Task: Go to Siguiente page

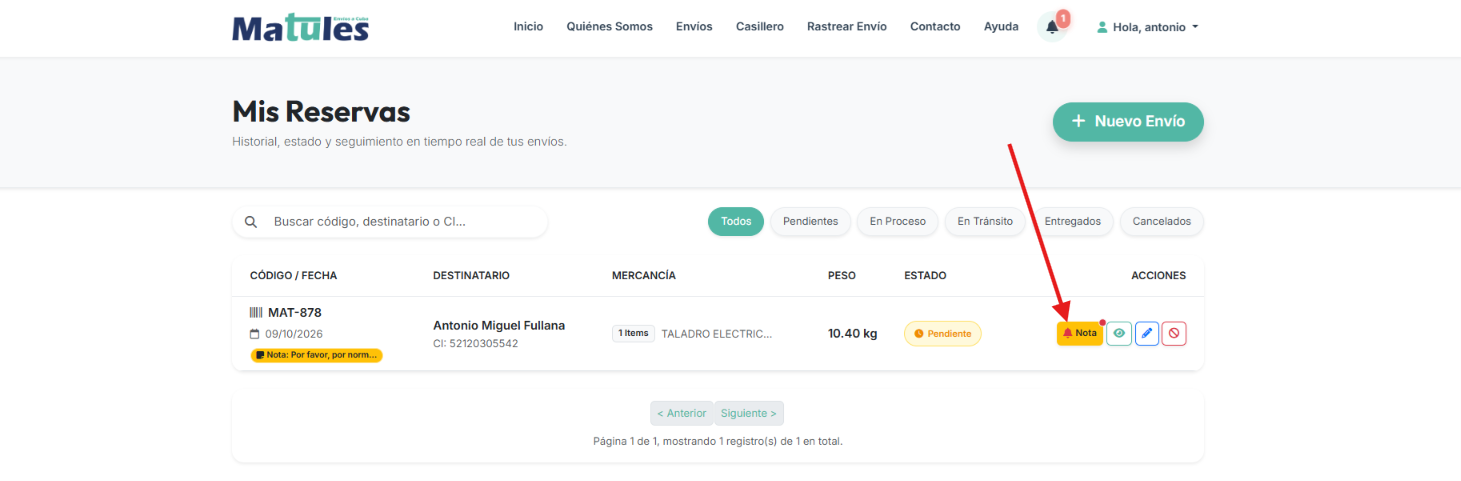Action: pyautogui.click(x=749, y=413)
